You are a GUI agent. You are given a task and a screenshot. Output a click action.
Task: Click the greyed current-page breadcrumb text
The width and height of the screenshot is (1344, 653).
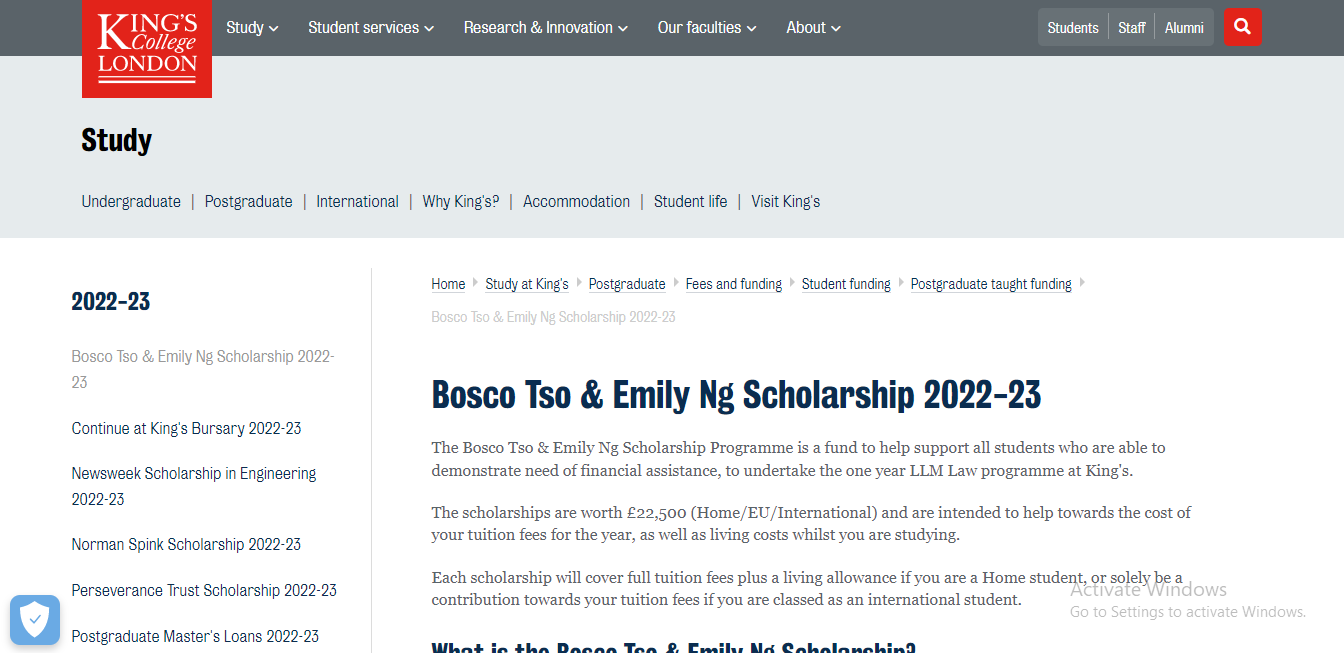[x=553, y=317]
